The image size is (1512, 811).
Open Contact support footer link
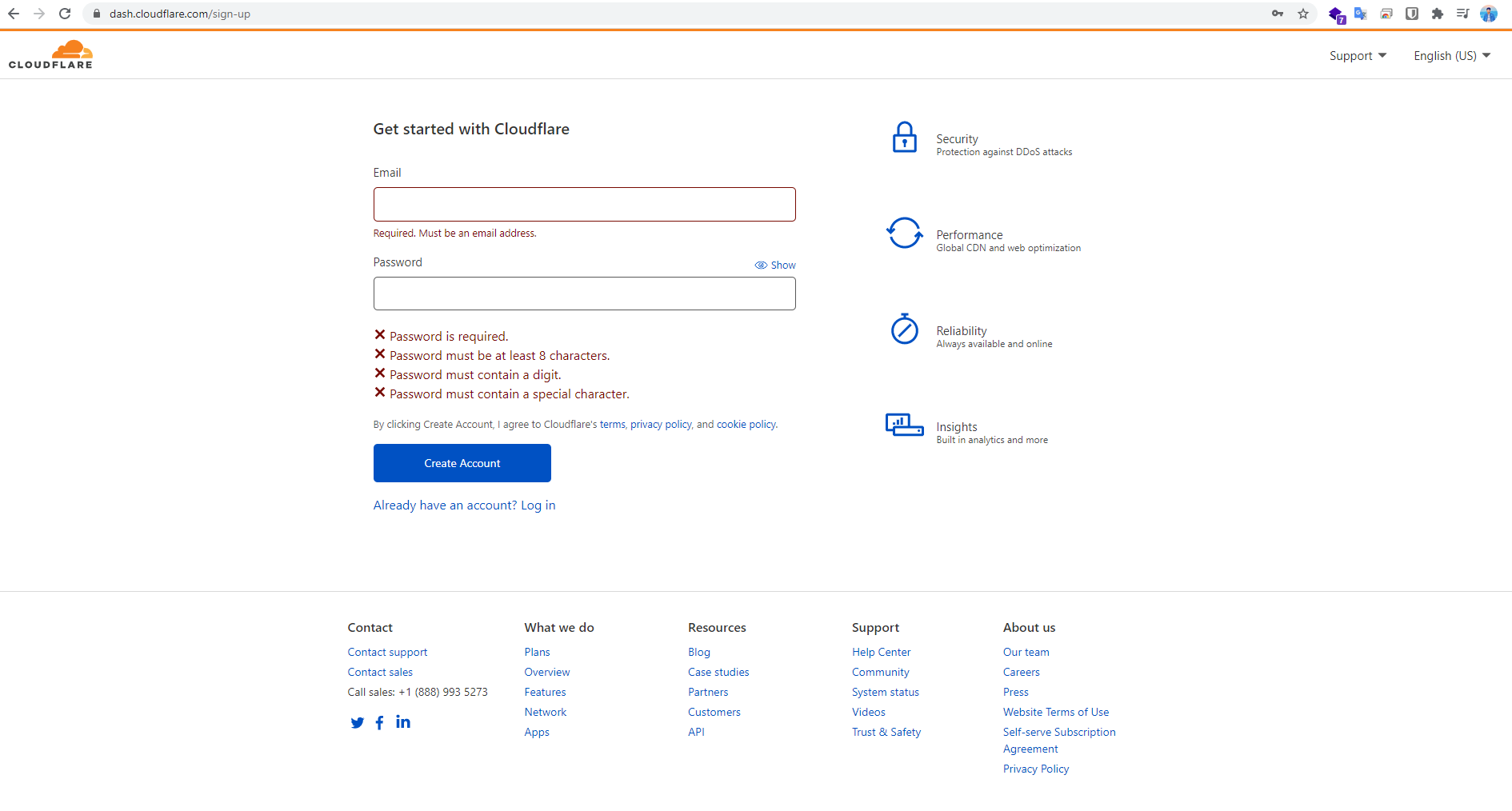click(x=387, y=653)
